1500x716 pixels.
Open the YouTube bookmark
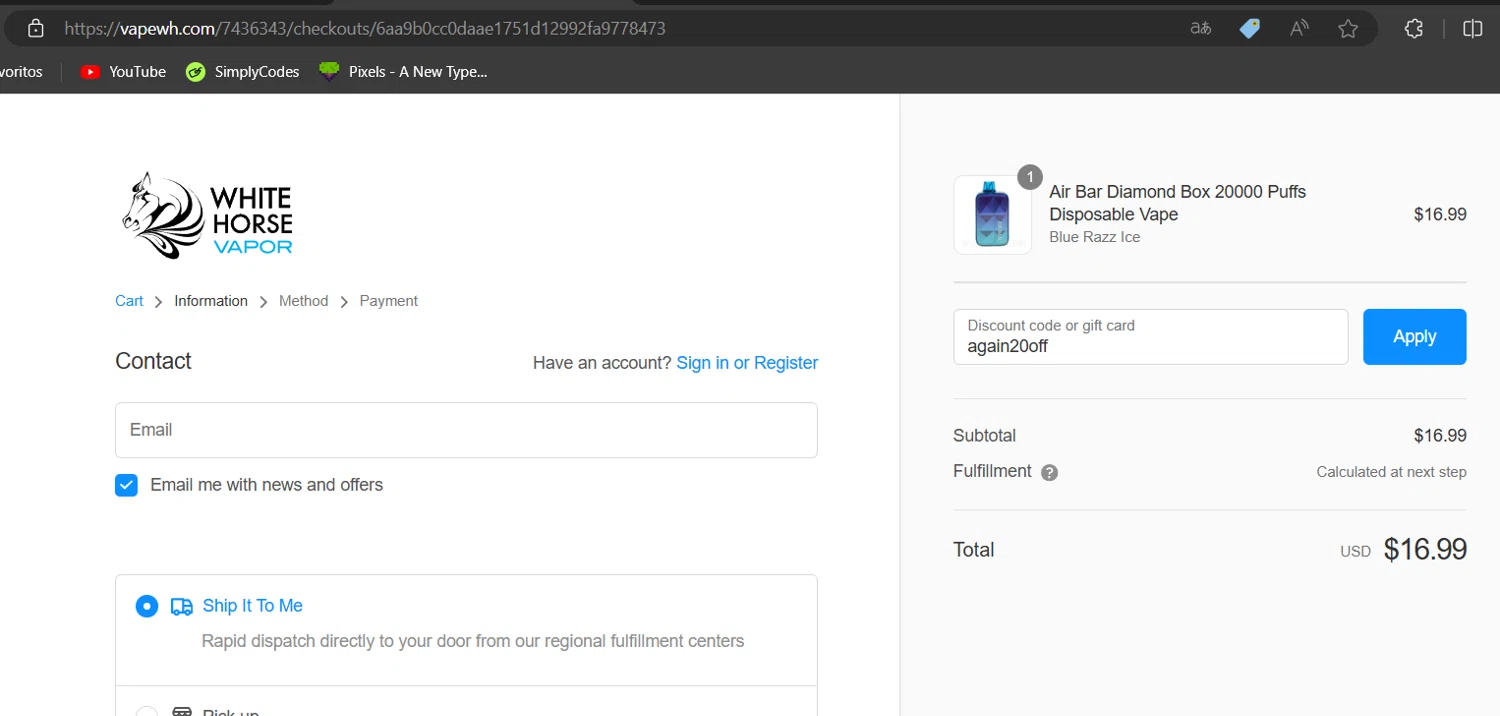(123, 72)
